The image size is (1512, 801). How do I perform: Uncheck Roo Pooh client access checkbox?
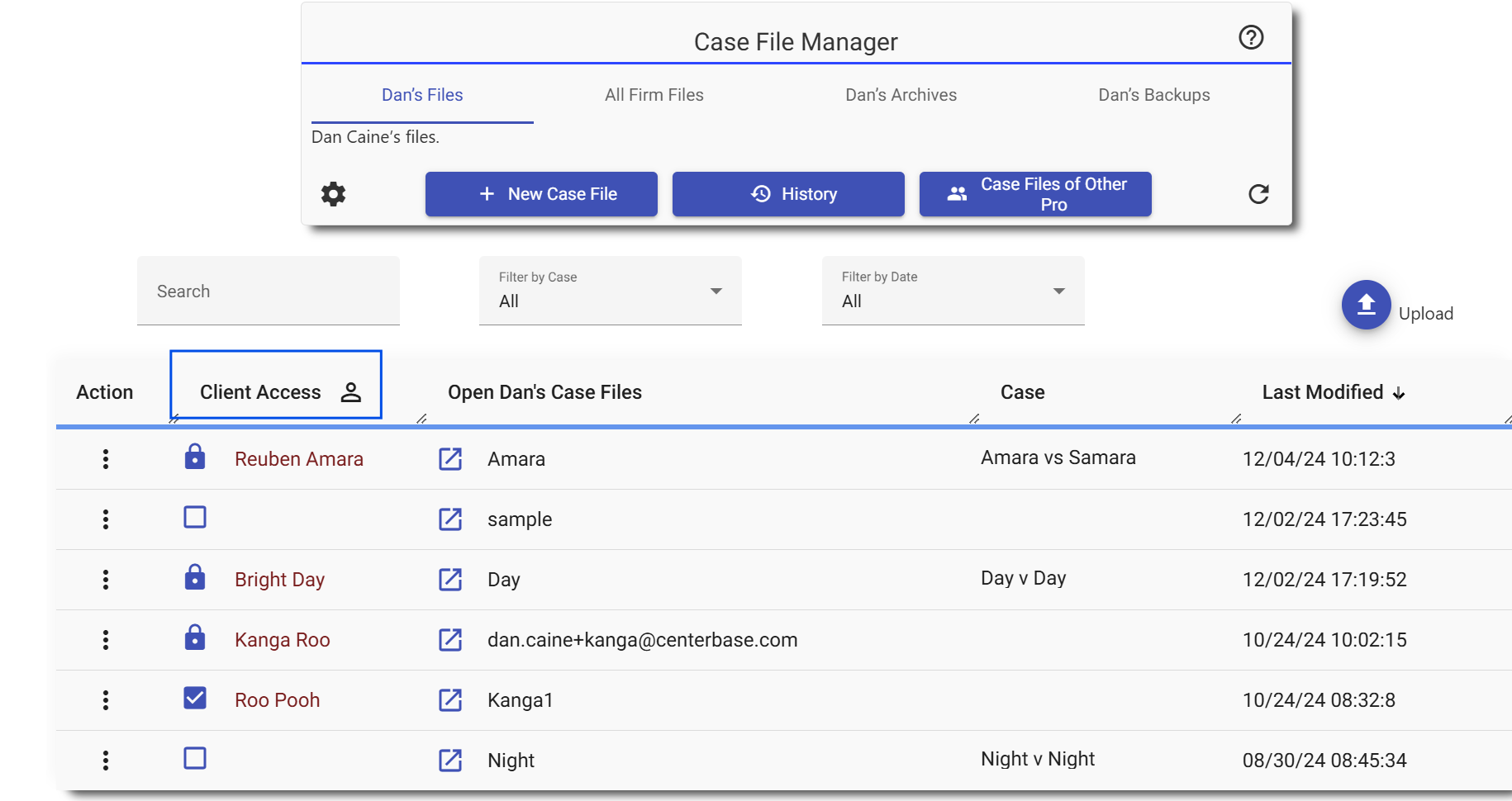click(195, 698)
